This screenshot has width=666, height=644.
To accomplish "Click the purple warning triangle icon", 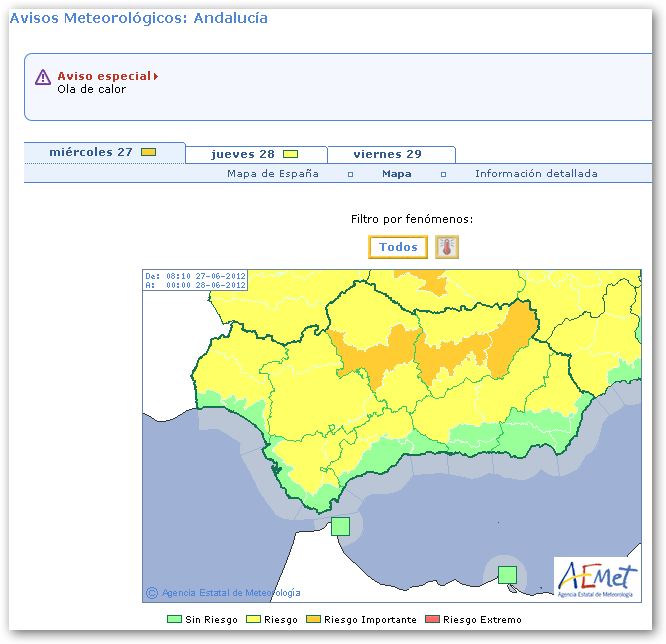I will click(43, 77).
